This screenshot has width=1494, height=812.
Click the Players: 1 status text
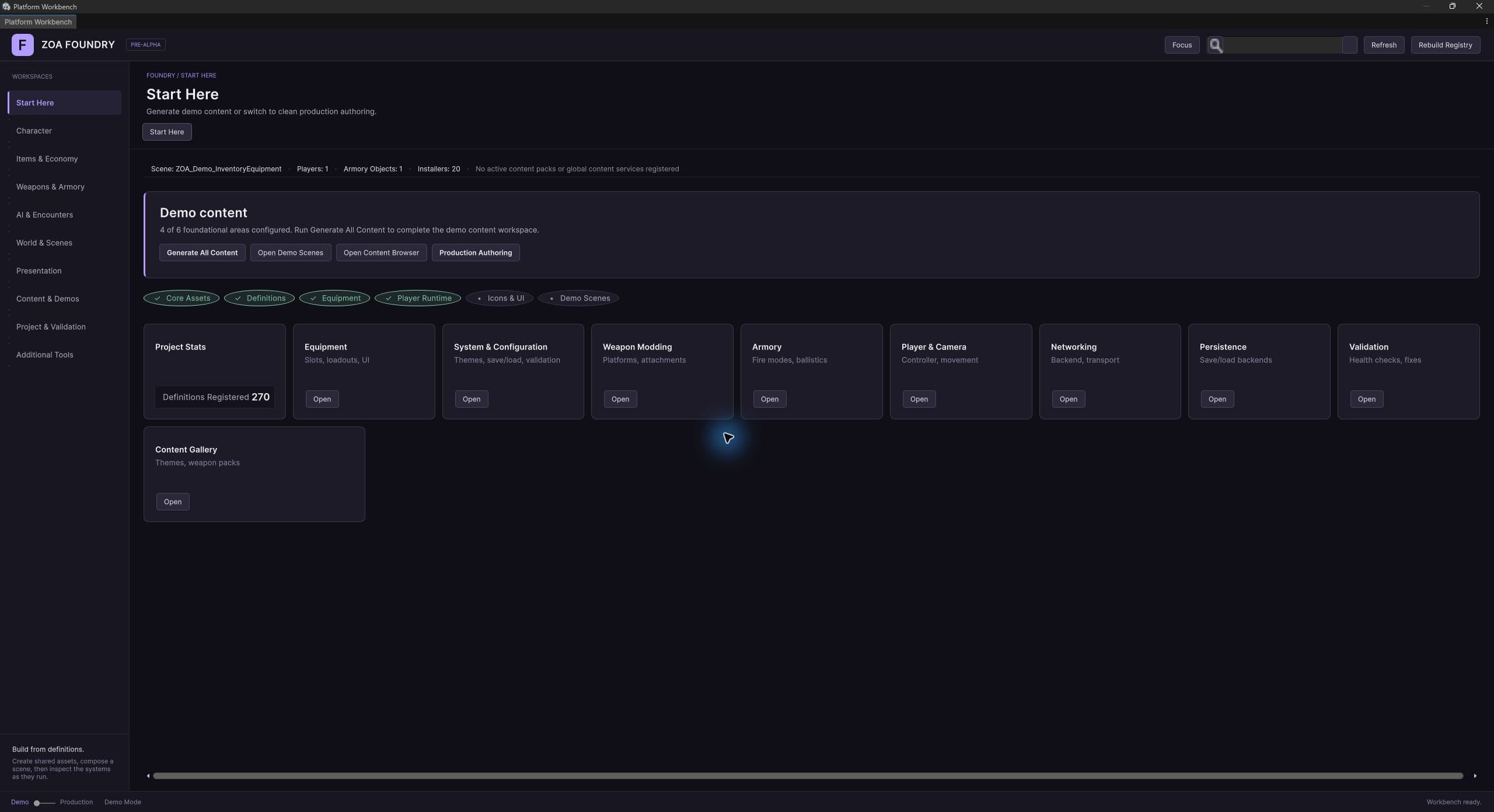point(312,169)
